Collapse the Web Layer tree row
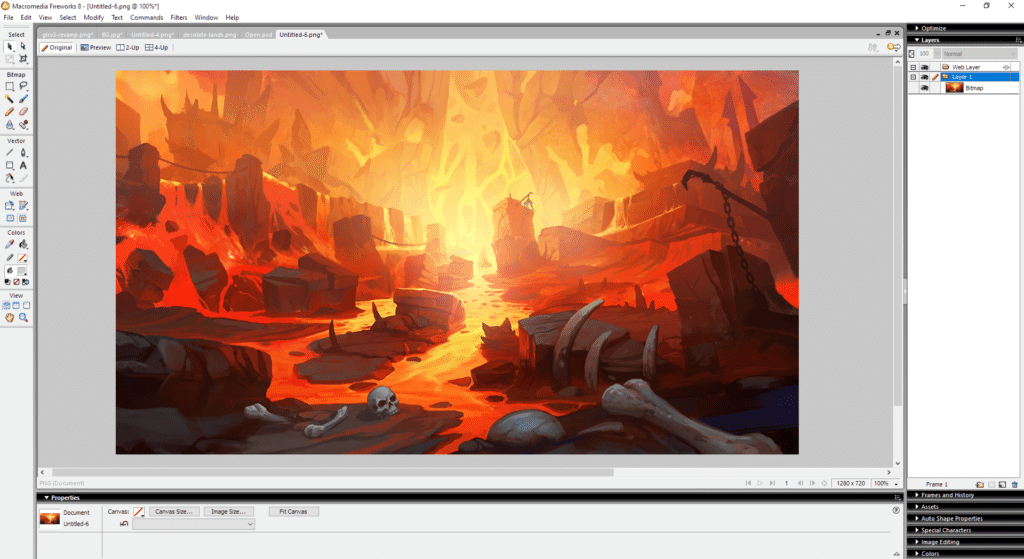The width and height of the screenshot is (1024, 559). point(913,67)
